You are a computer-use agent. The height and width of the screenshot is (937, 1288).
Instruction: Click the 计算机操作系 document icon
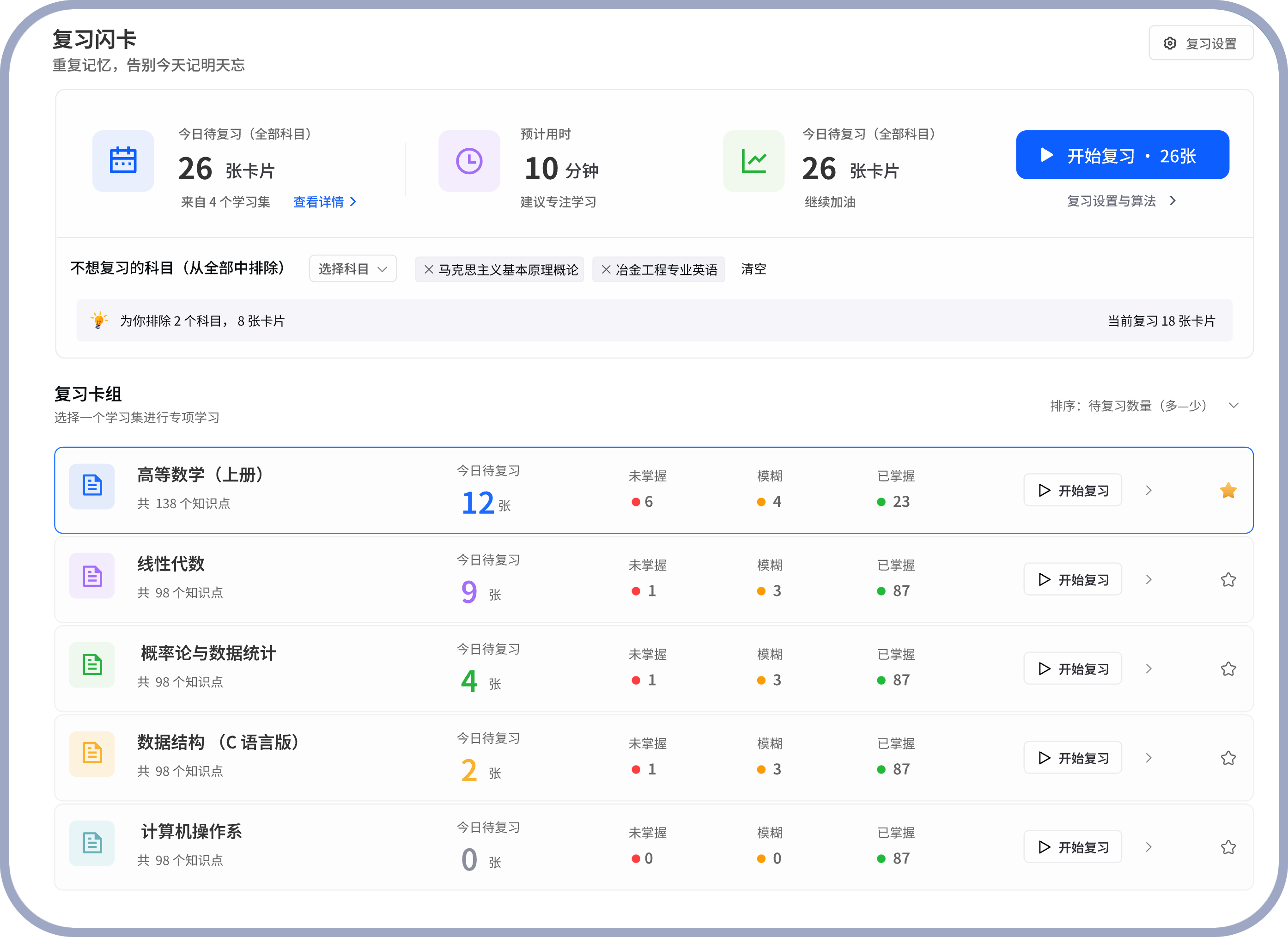coord(92,843)
